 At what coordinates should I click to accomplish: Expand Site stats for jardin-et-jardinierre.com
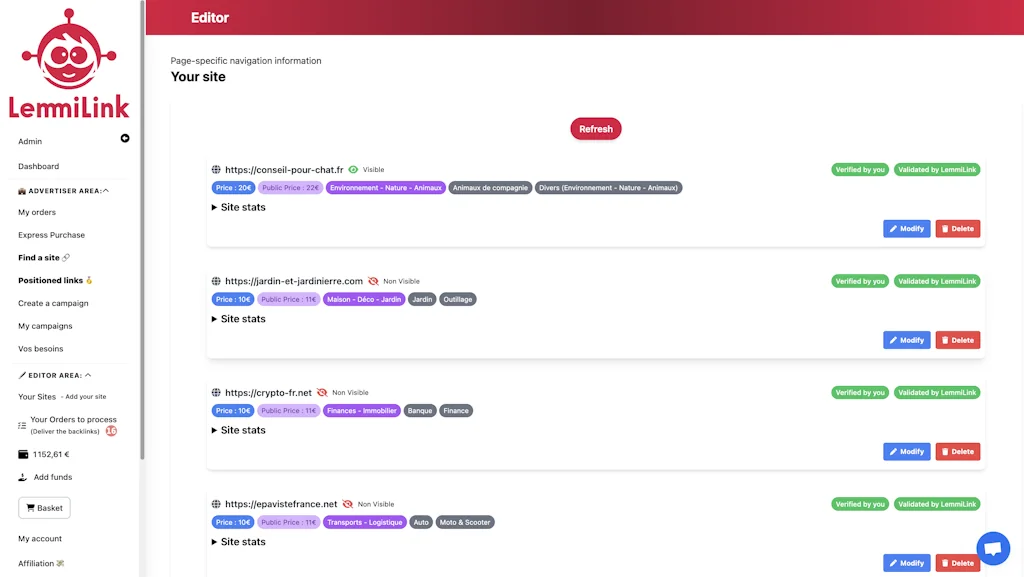click(x=238, y=319)
